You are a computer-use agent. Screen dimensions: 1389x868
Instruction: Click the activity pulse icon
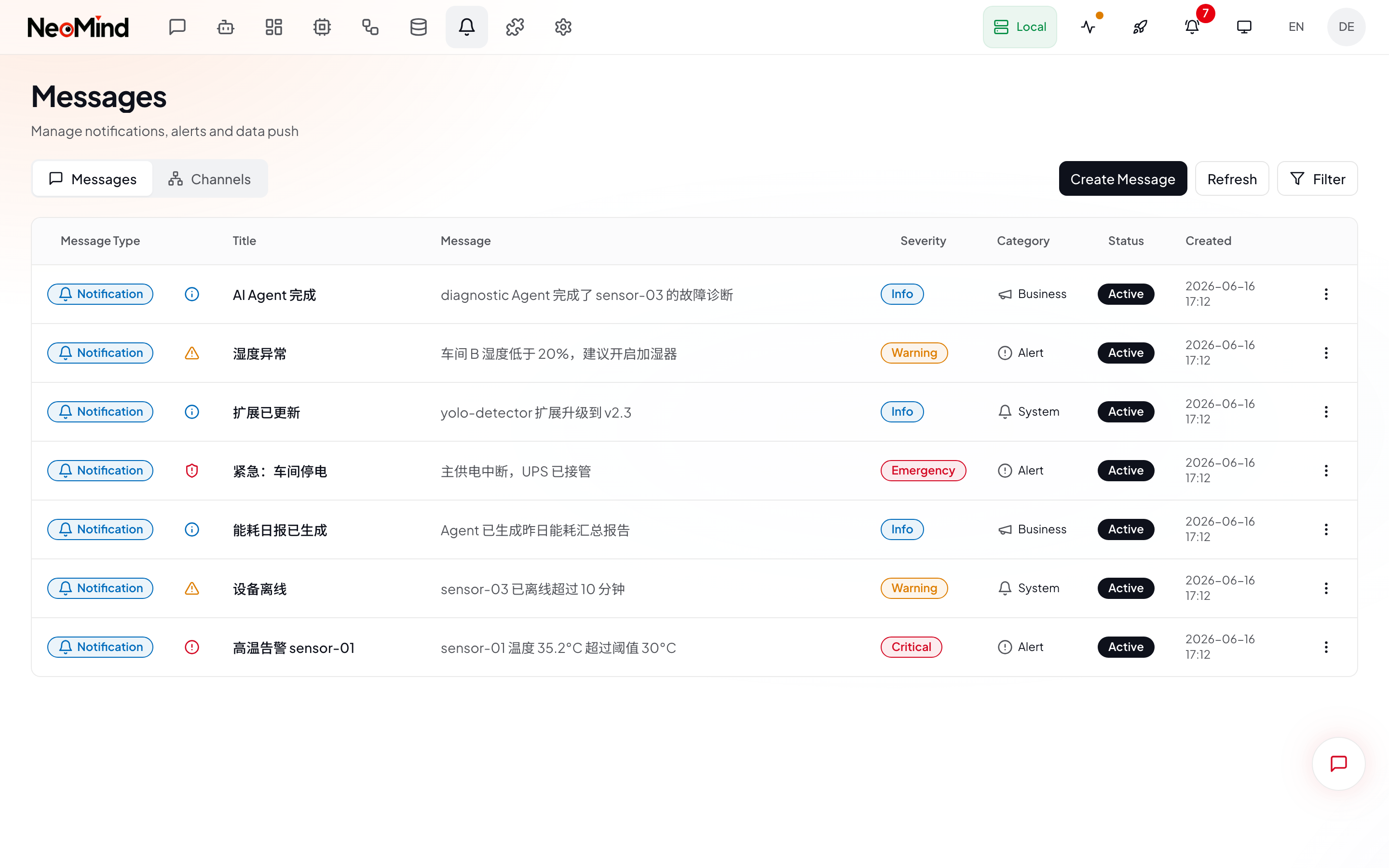(x=1088, y=27)
